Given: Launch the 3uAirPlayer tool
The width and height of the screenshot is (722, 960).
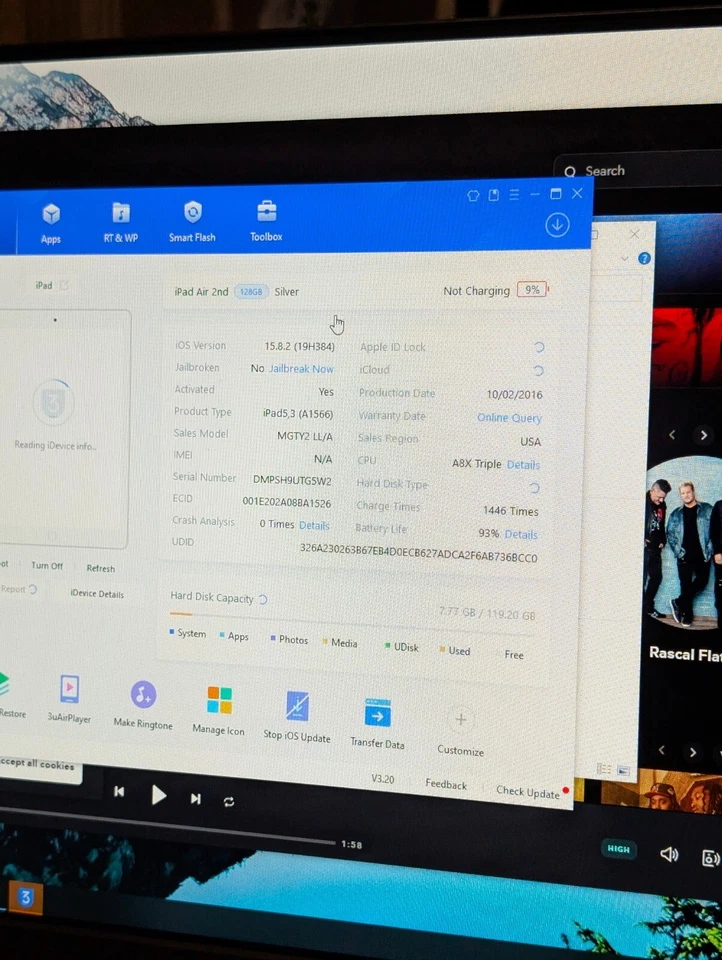Looking at the screenshot, I should click(69, 699).
